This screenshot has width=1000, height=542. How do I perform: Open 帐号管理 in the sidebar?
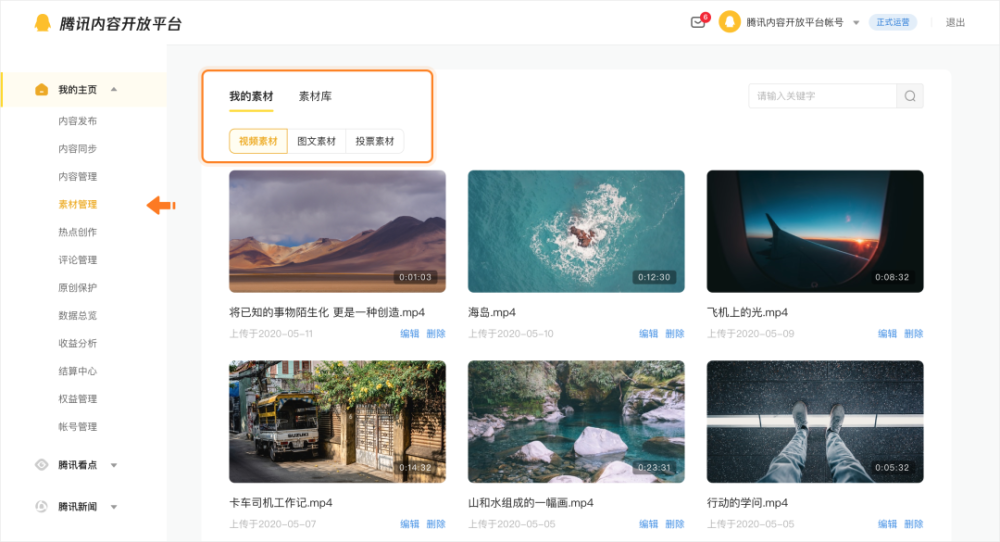point(78,427)
